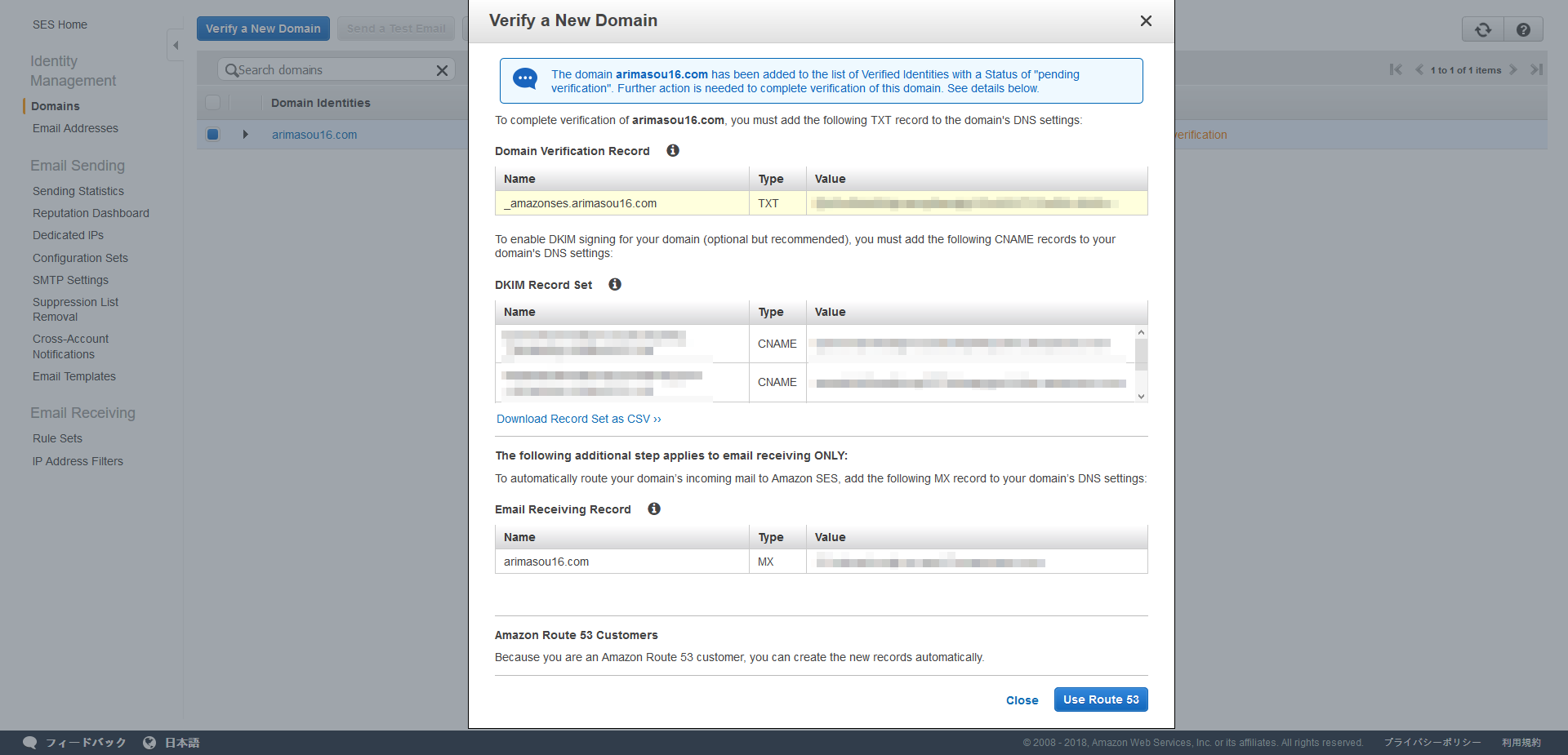
Task: Open info icon next to Domain Verification Record
Action: click(x=673, y=150)
